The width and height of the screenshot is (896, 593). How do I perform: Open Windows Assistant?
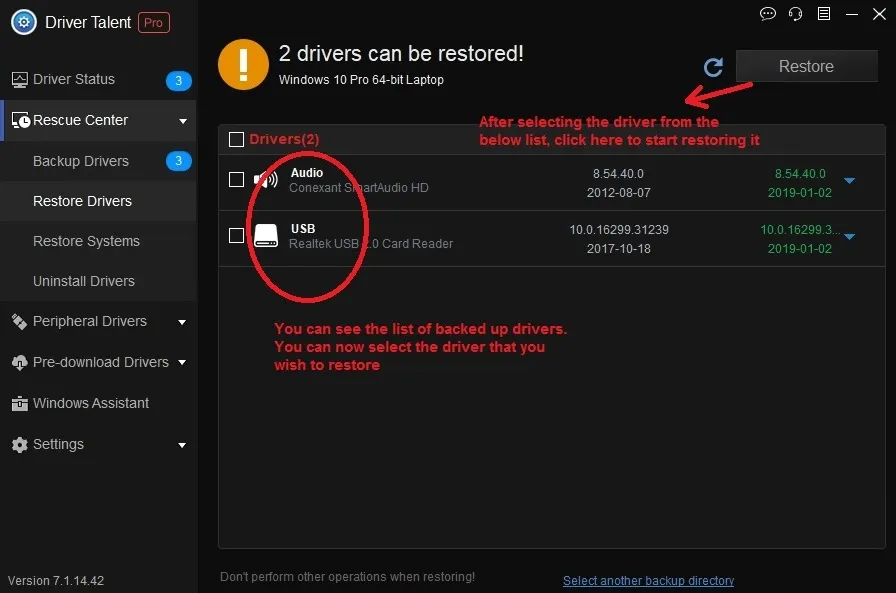click(x=98, y=403)
